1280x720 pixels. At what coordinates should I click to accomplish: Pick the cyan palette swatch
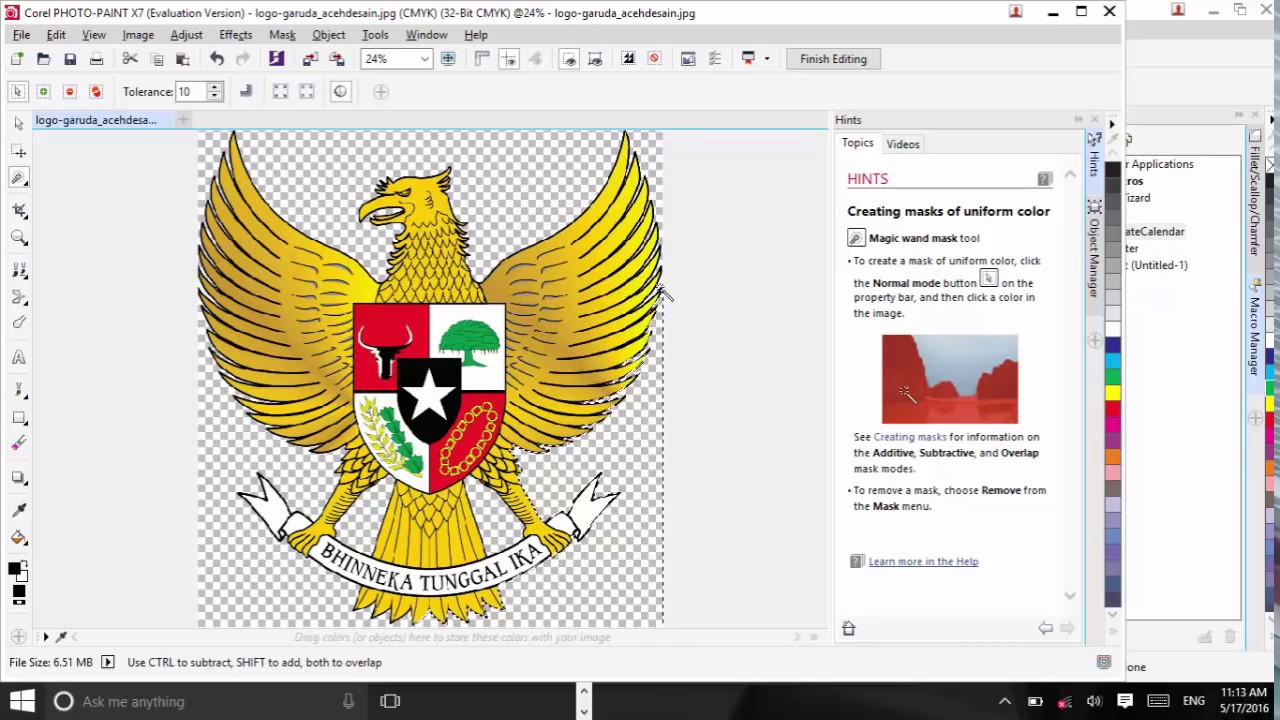[1113, 360]
